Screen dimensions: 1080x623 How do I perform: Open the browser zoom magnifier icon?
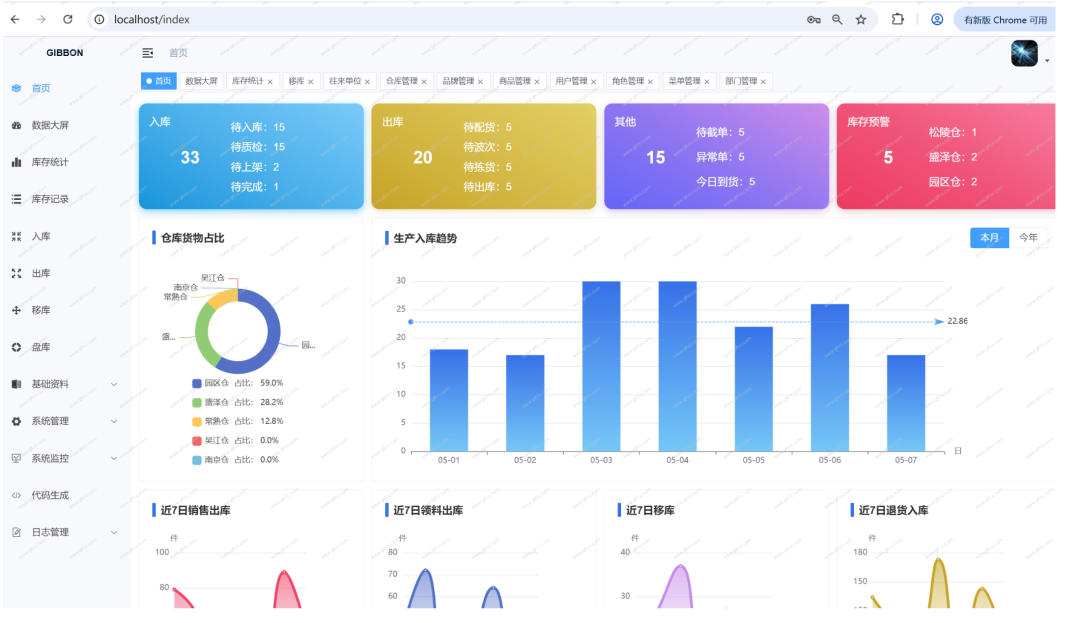point(837,20)
